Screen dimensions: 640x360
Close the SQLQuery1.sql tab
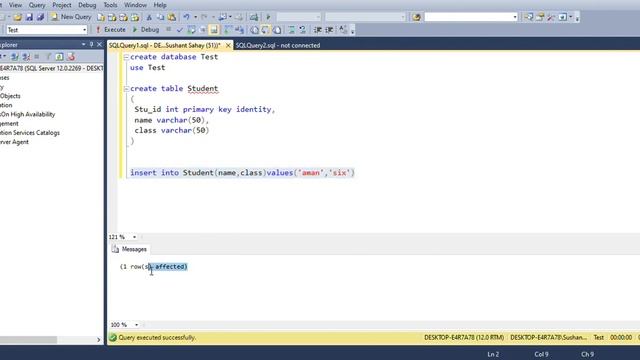(x=228, y=45)
